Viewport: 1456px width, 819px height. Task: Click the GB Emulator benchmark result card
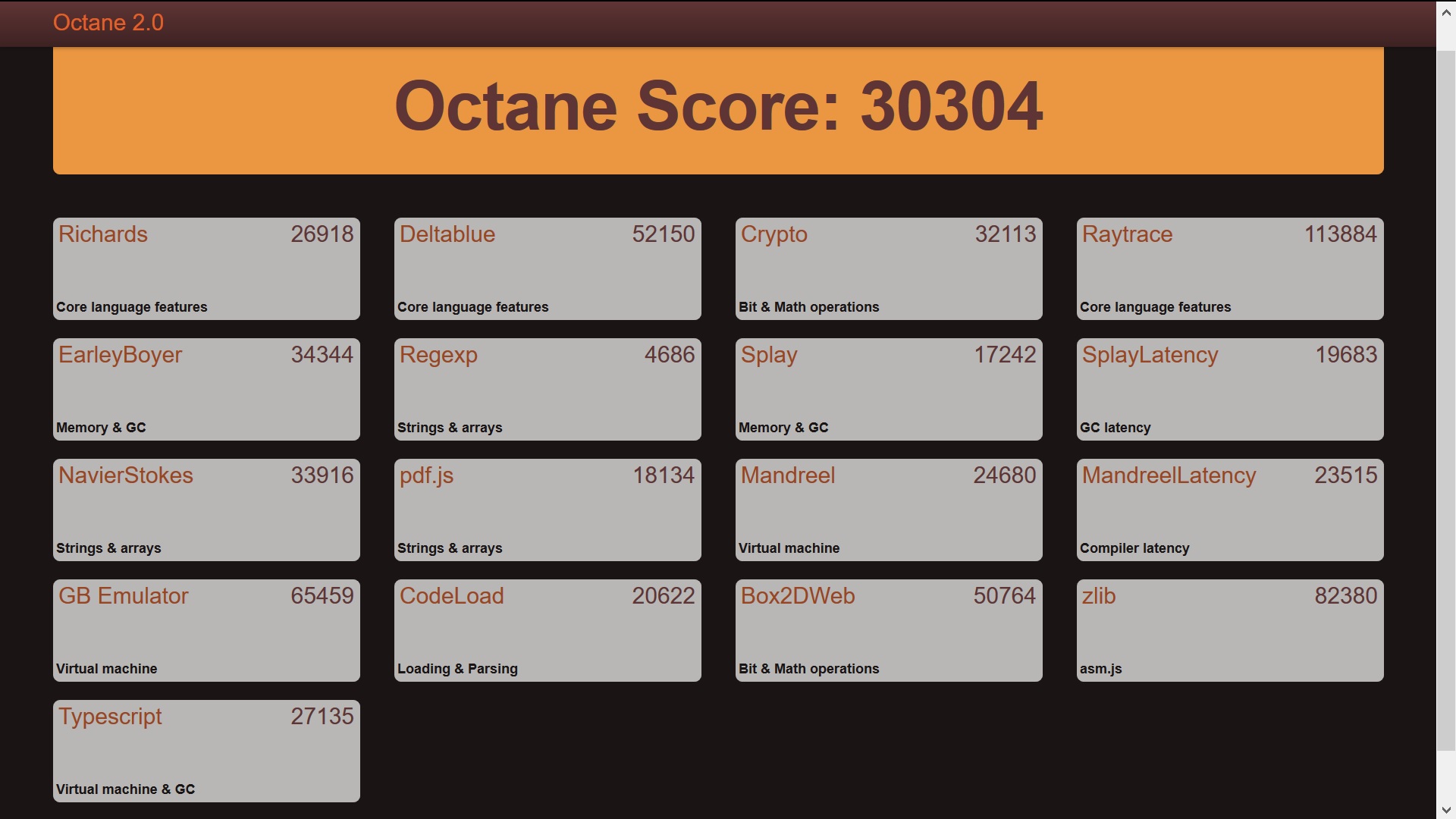point(206,629)
